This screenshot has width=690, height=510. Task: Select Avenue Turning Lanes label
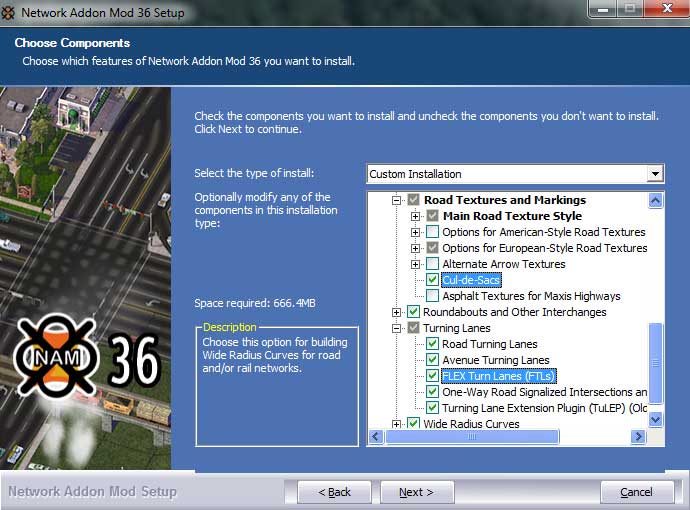pyautogui.click(x=496, y=360)
